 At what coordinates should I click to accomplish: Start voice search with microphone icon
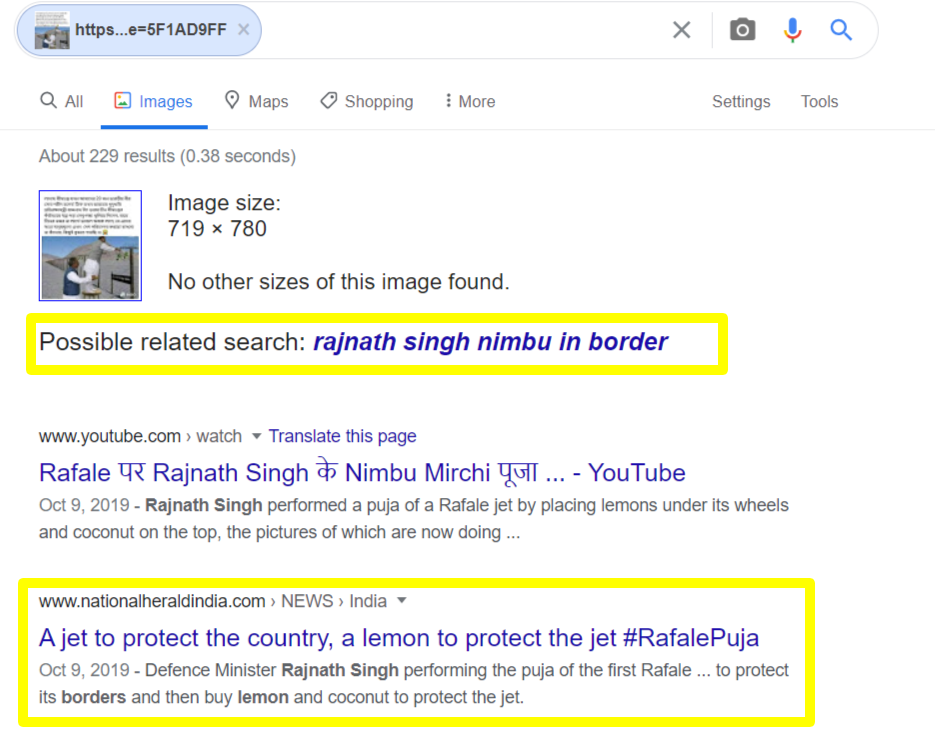click(x=792, y=30)
